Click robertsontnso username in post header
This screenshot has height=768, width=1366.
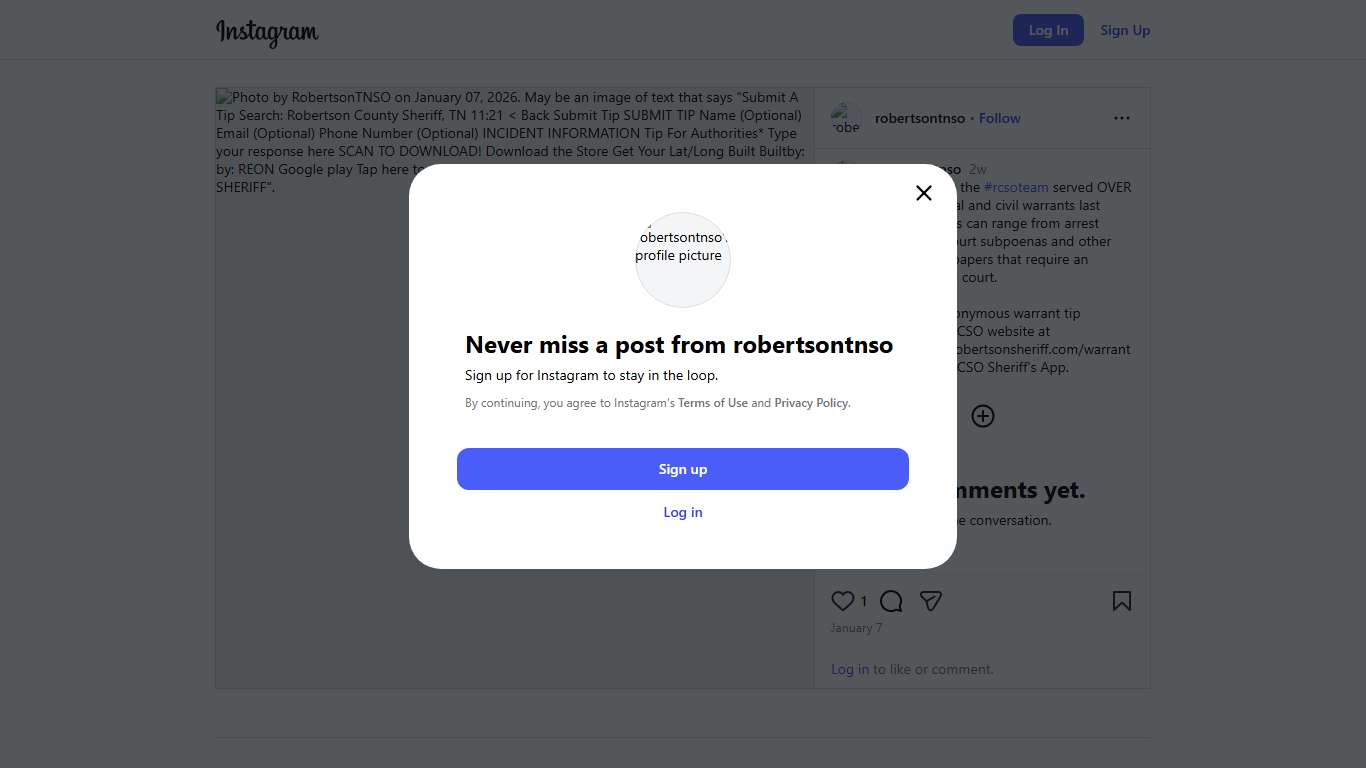coord(919,118)
